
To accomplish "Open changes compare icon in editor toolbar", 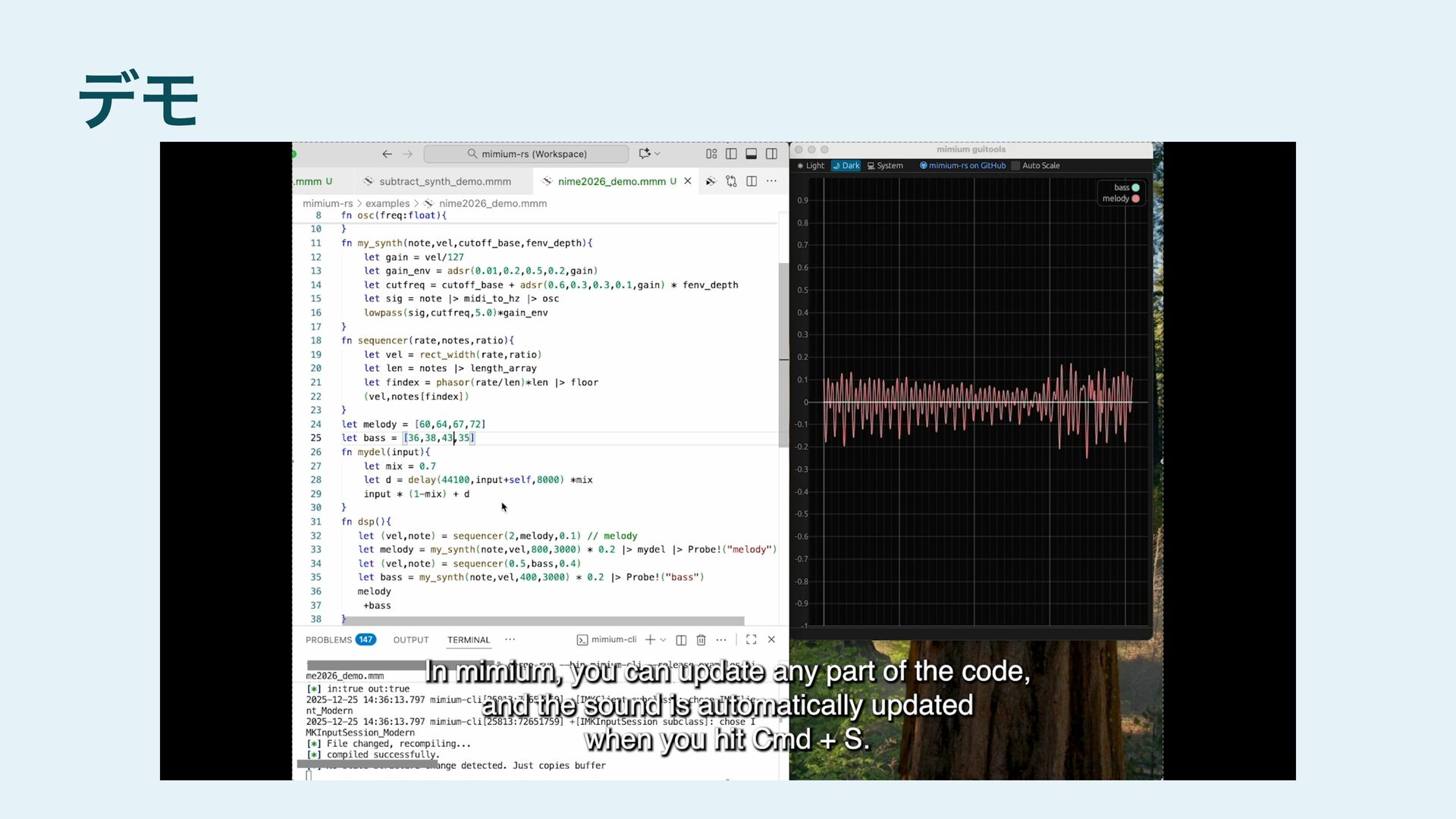I will 731,181.
